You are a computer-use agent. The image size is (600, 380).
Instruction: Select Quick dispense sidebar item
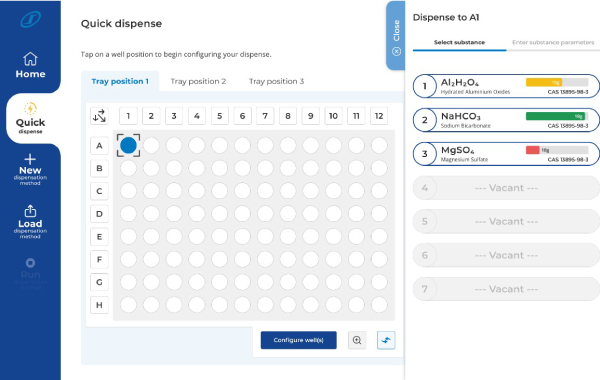(30, 119)
